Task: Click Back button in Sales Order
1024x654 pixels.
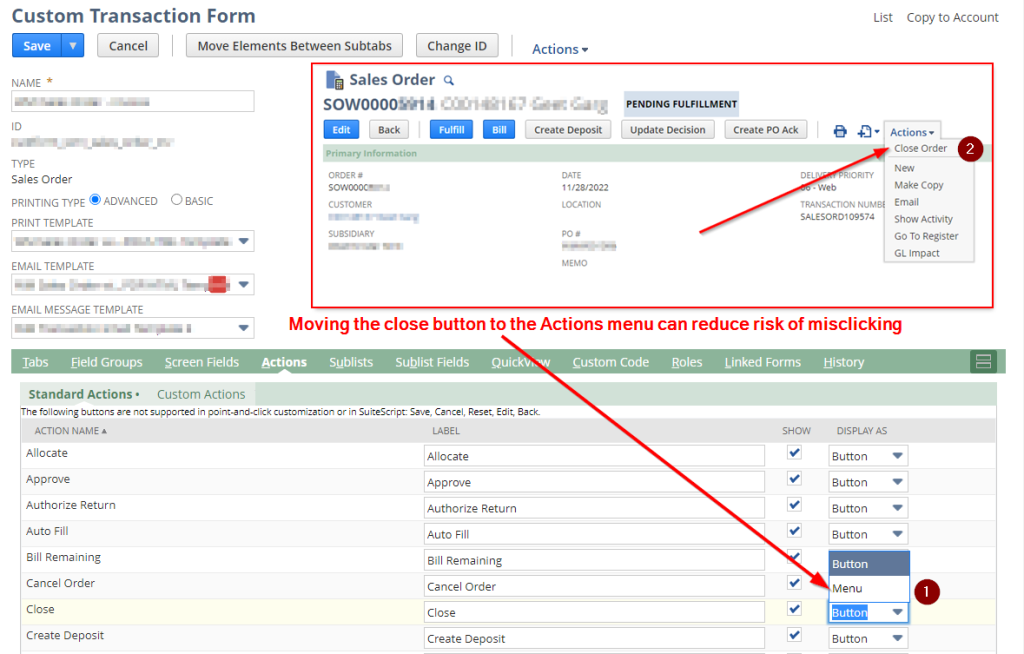Action: tap(389, 130)
